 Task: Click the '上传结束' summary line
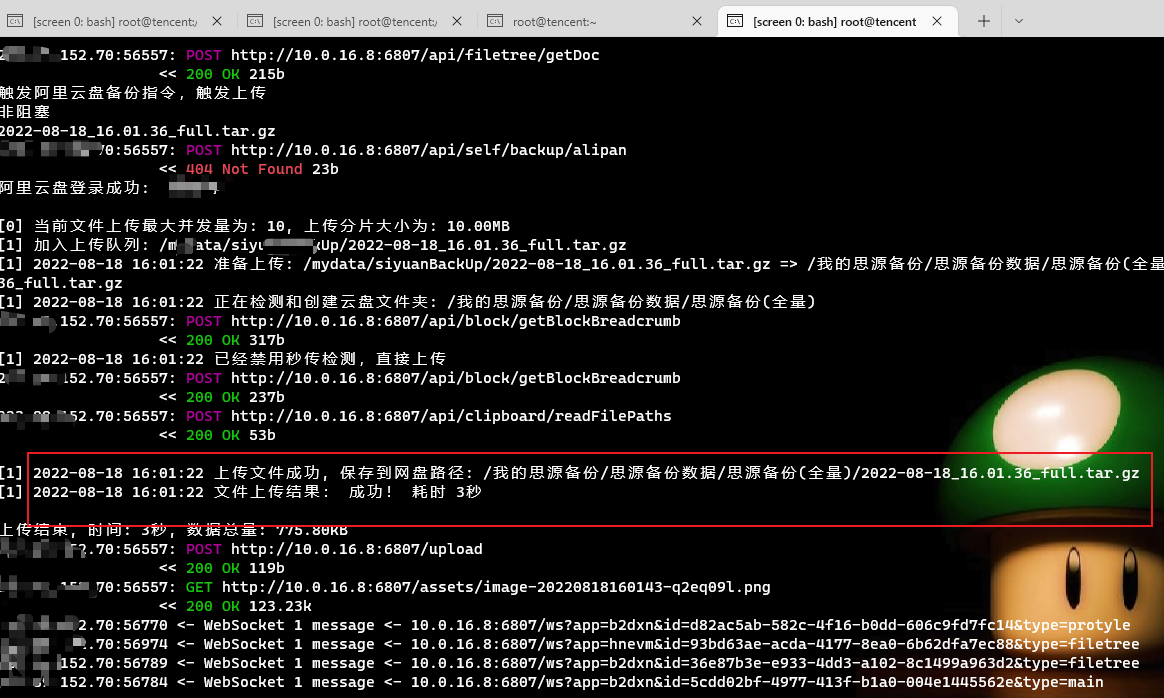coord(174,530)
